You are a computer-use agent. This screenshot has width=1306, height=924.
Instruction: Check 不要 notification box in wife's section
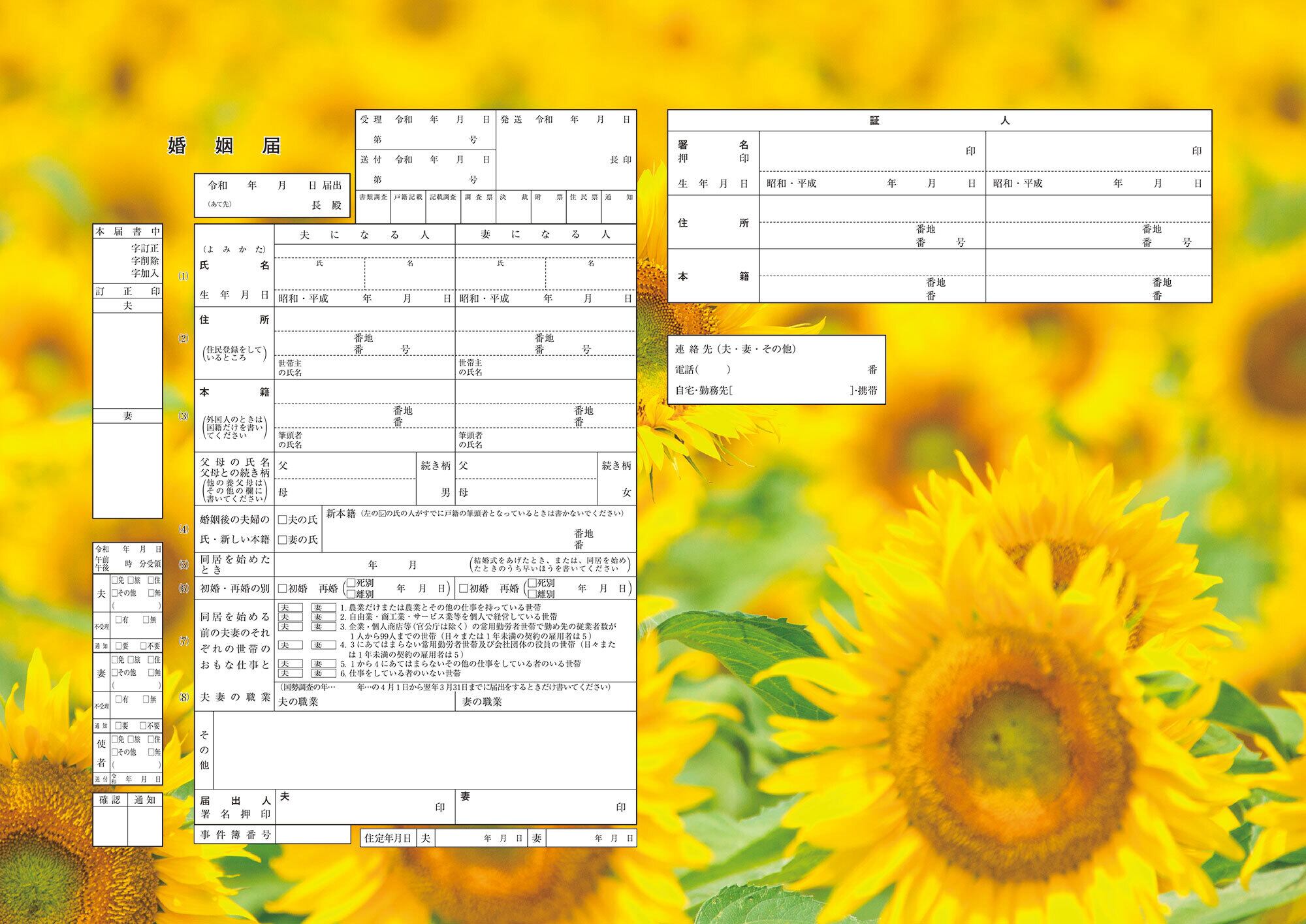click(x=143, y=726)
